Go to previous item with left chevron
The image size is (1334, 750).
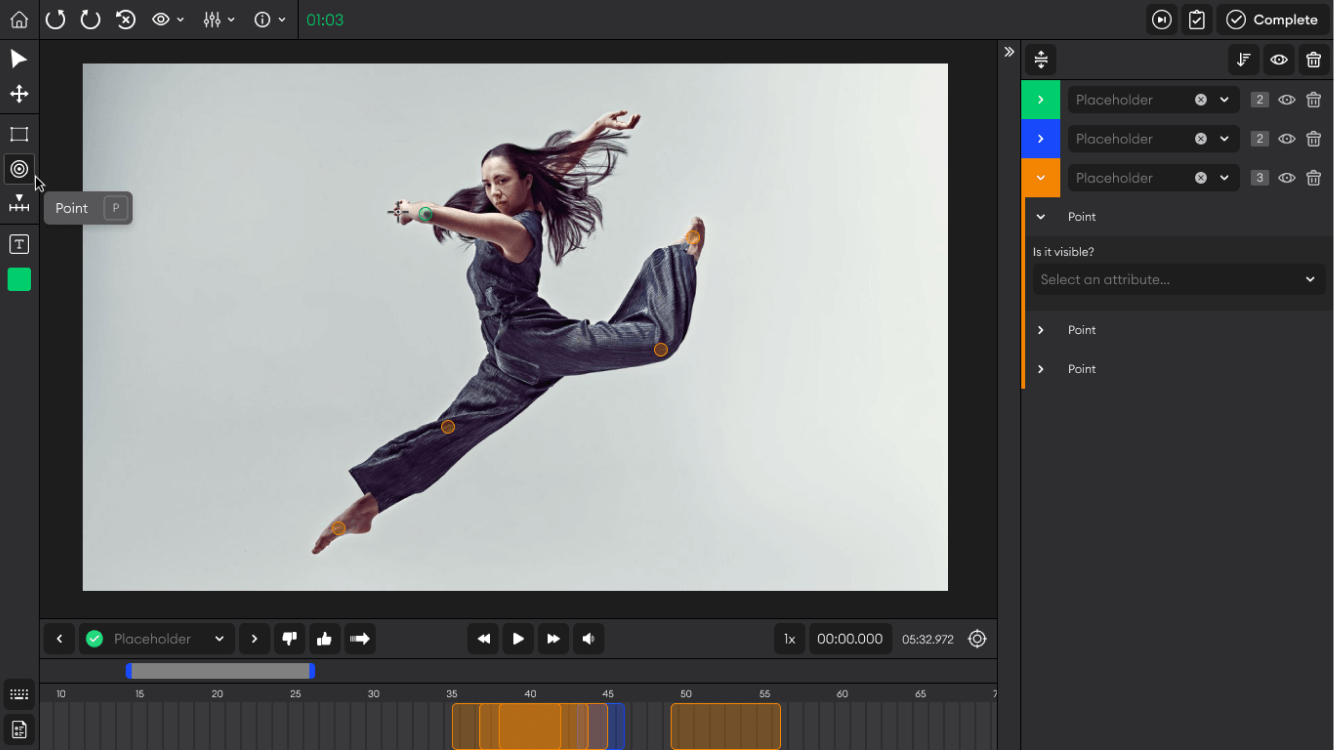[59, 639]
